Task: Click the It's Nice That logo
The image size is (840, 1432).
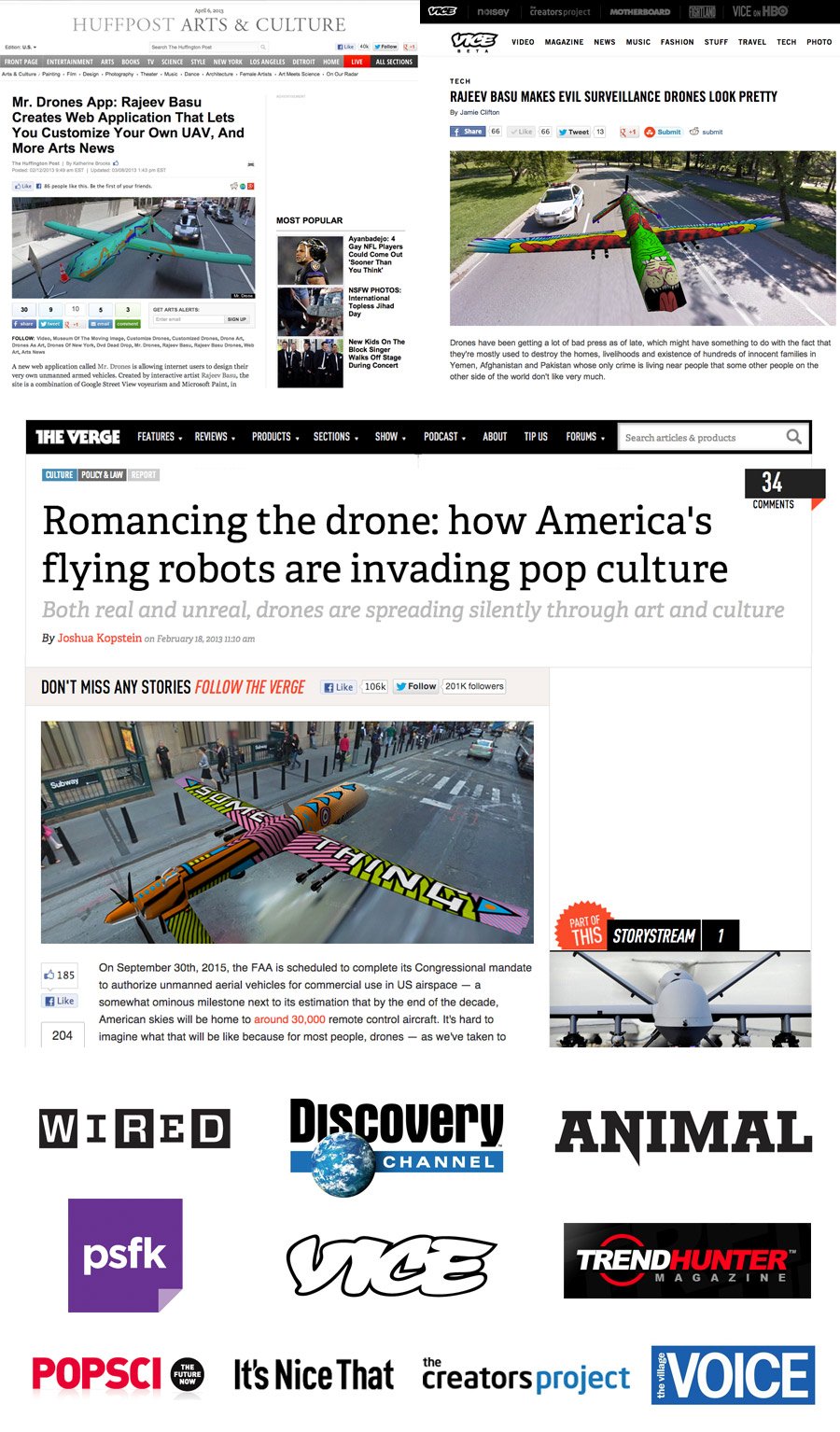Action: pos(314,1375)
